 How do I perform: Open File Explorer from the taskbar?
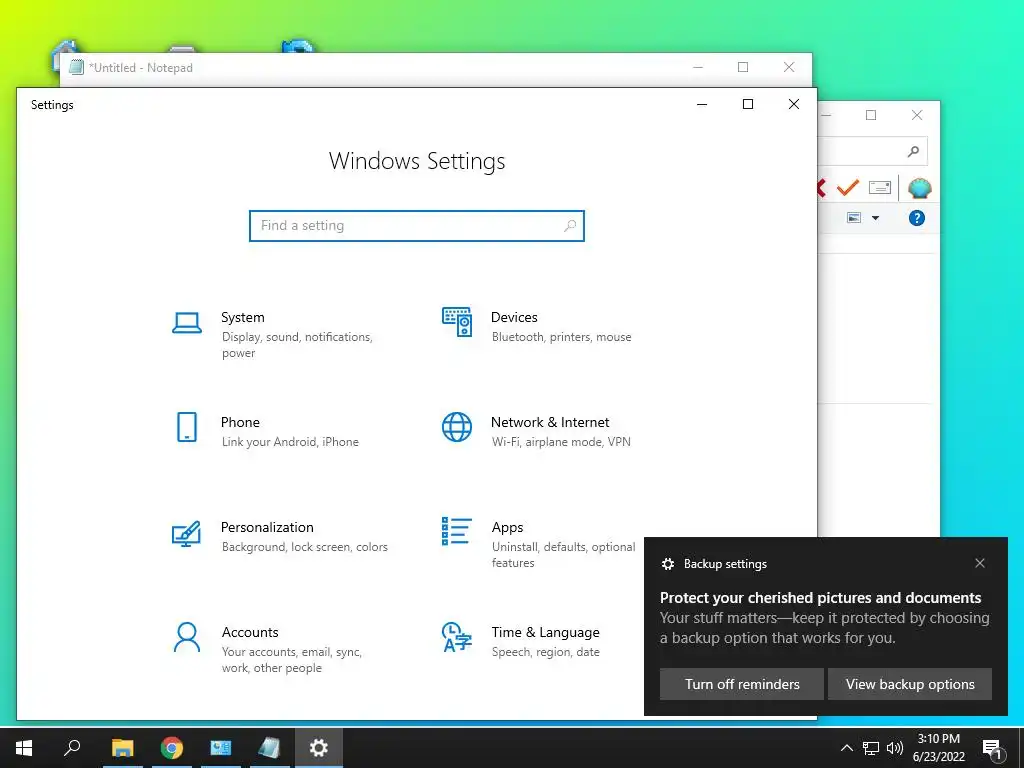(x=122, y=748)
